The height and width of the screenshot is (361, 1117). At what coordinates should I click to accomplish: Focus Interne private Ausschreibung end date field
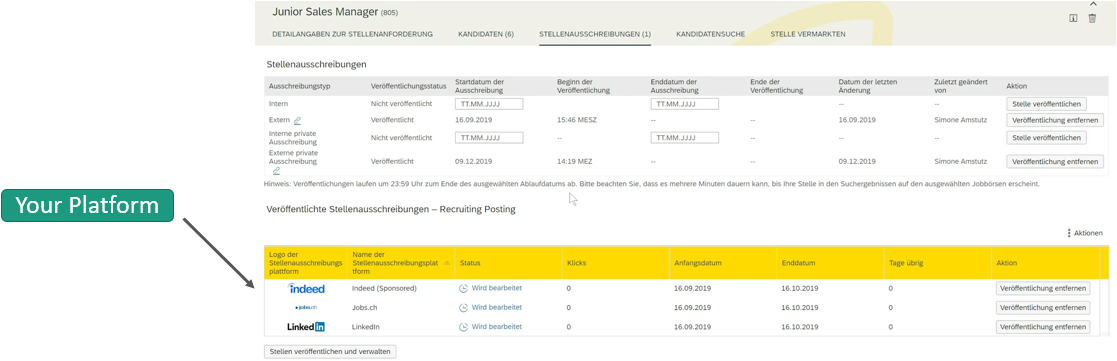685,137
